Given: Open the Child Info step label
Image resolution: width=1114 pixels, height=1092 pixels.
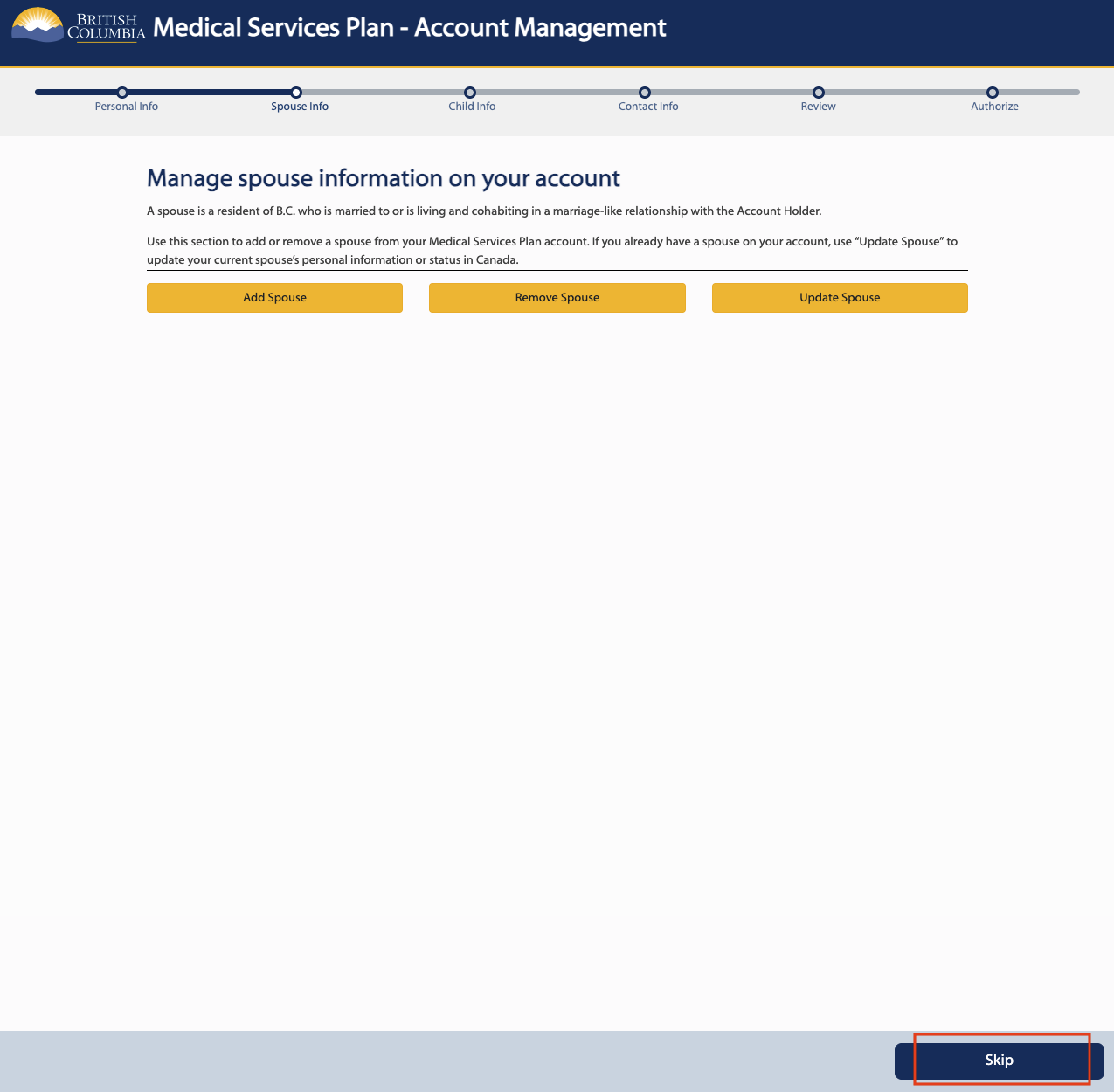Looking at the screenshot, I should click(472, 107).
